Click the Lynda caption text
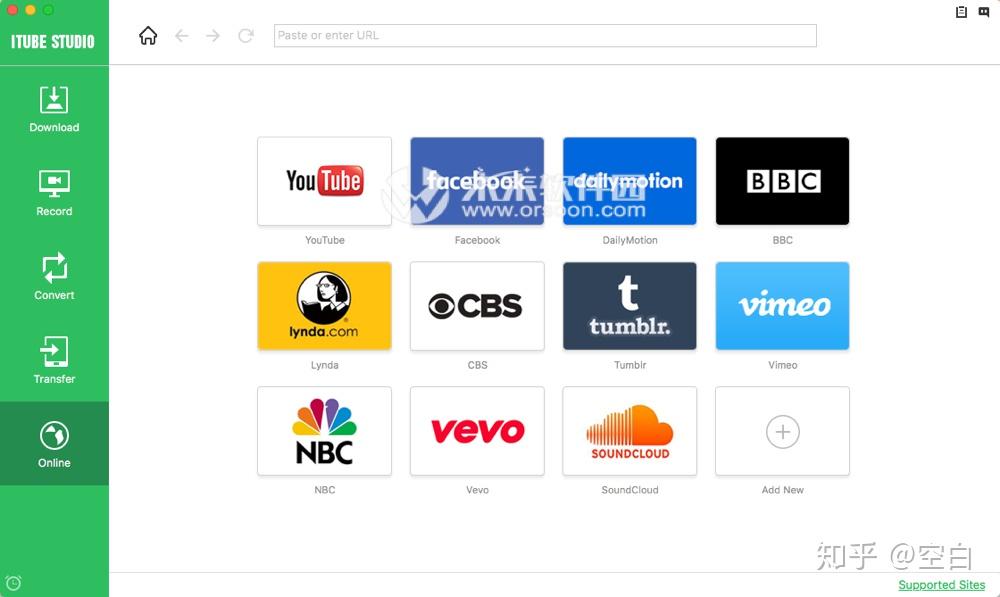1000x597 pixels. (x=325, y=365)
